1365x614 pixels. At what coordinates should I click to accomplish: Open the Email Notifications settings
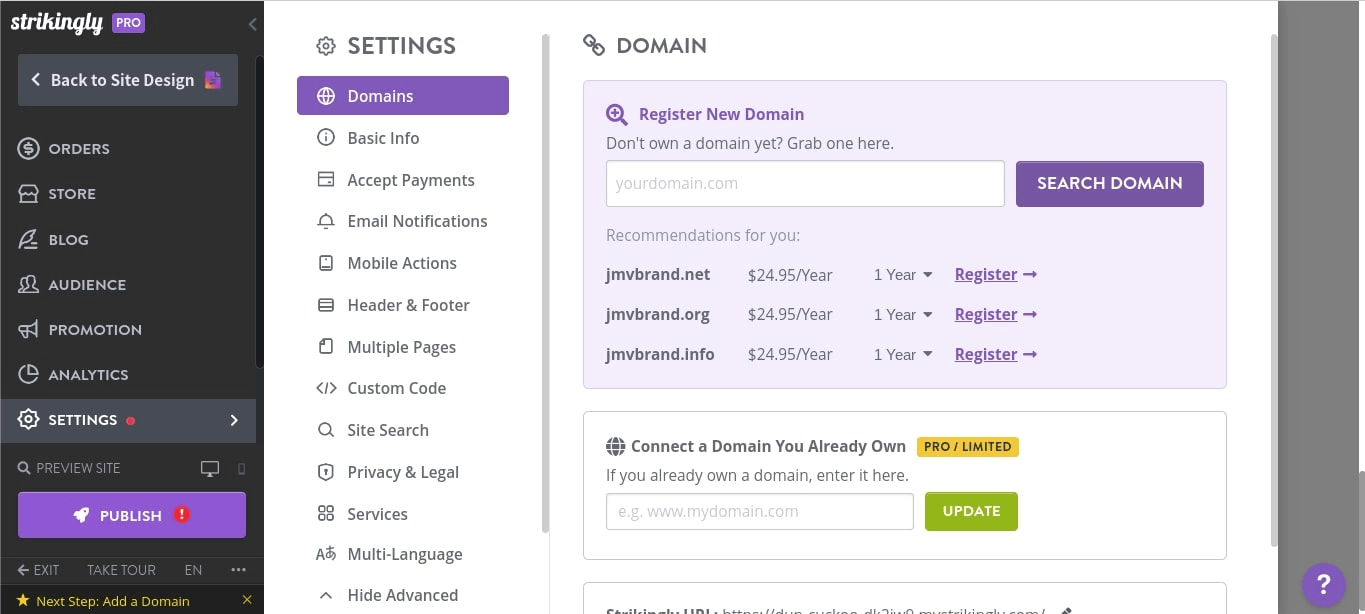[x=417, y=221]
